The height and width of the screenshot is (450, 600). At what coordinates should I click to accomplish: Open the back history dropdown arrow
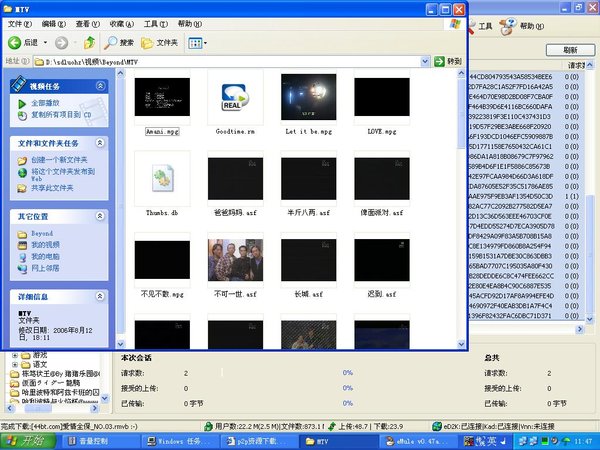tap(45, 42)
